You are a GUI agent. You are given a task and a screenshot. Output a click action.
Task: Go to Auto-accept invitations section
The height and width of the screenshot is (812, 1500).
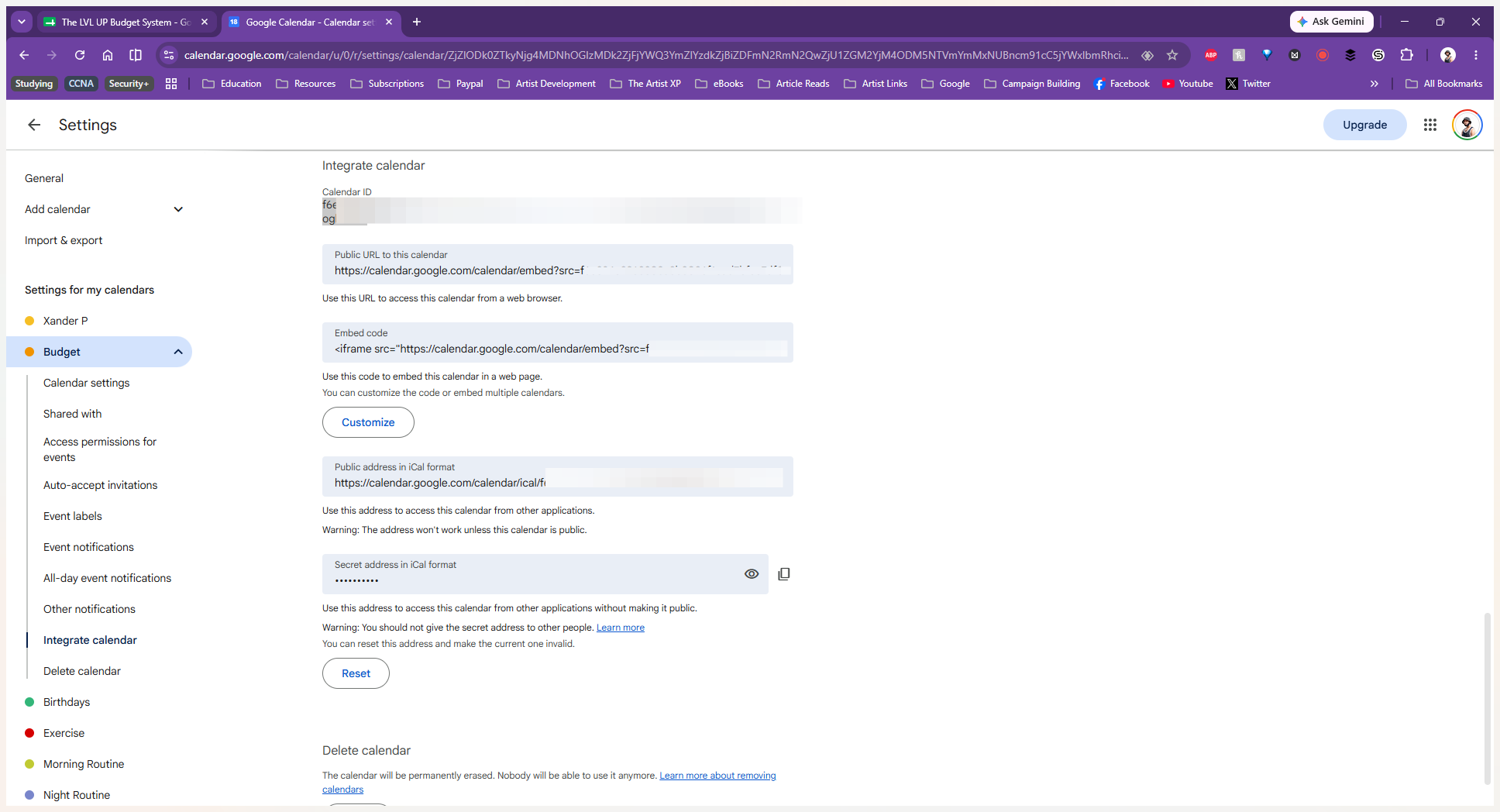tap(100, 485)
